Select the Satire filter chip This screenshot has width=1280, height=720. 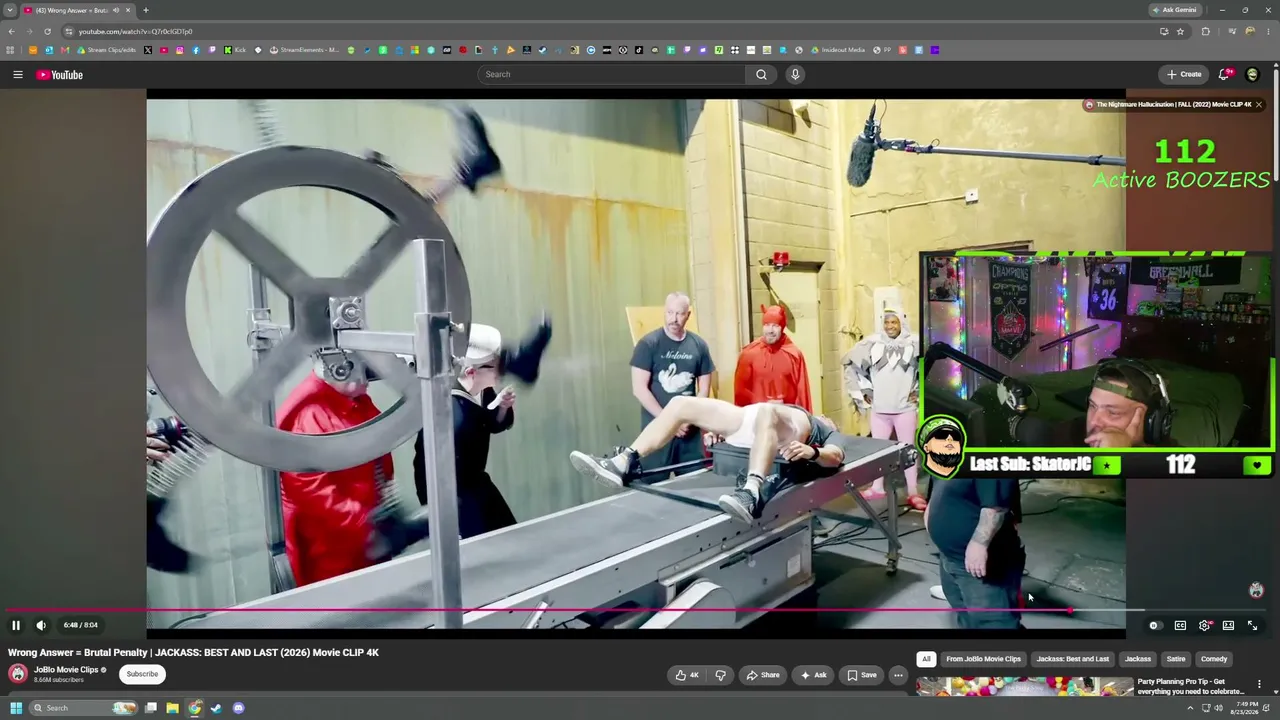pyautogui.click(x=1176, y=659)
